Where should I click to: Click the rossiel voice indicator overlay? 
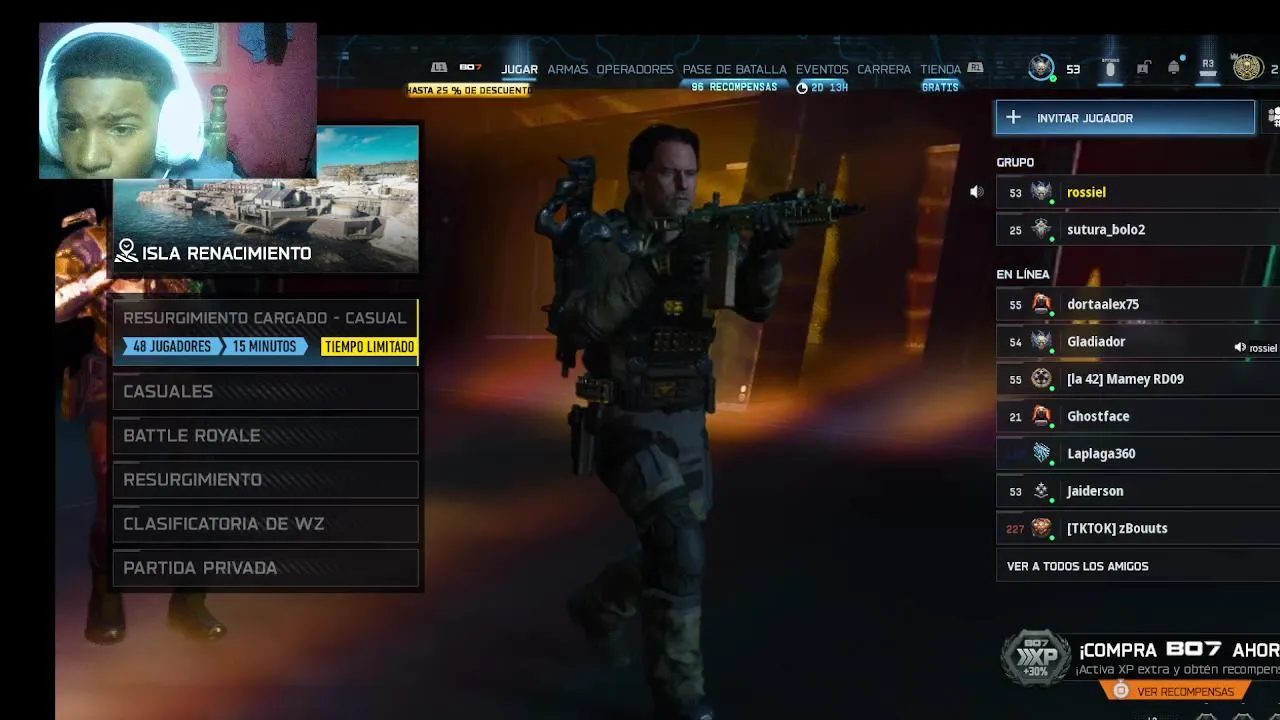click(x=1256, y=348)
